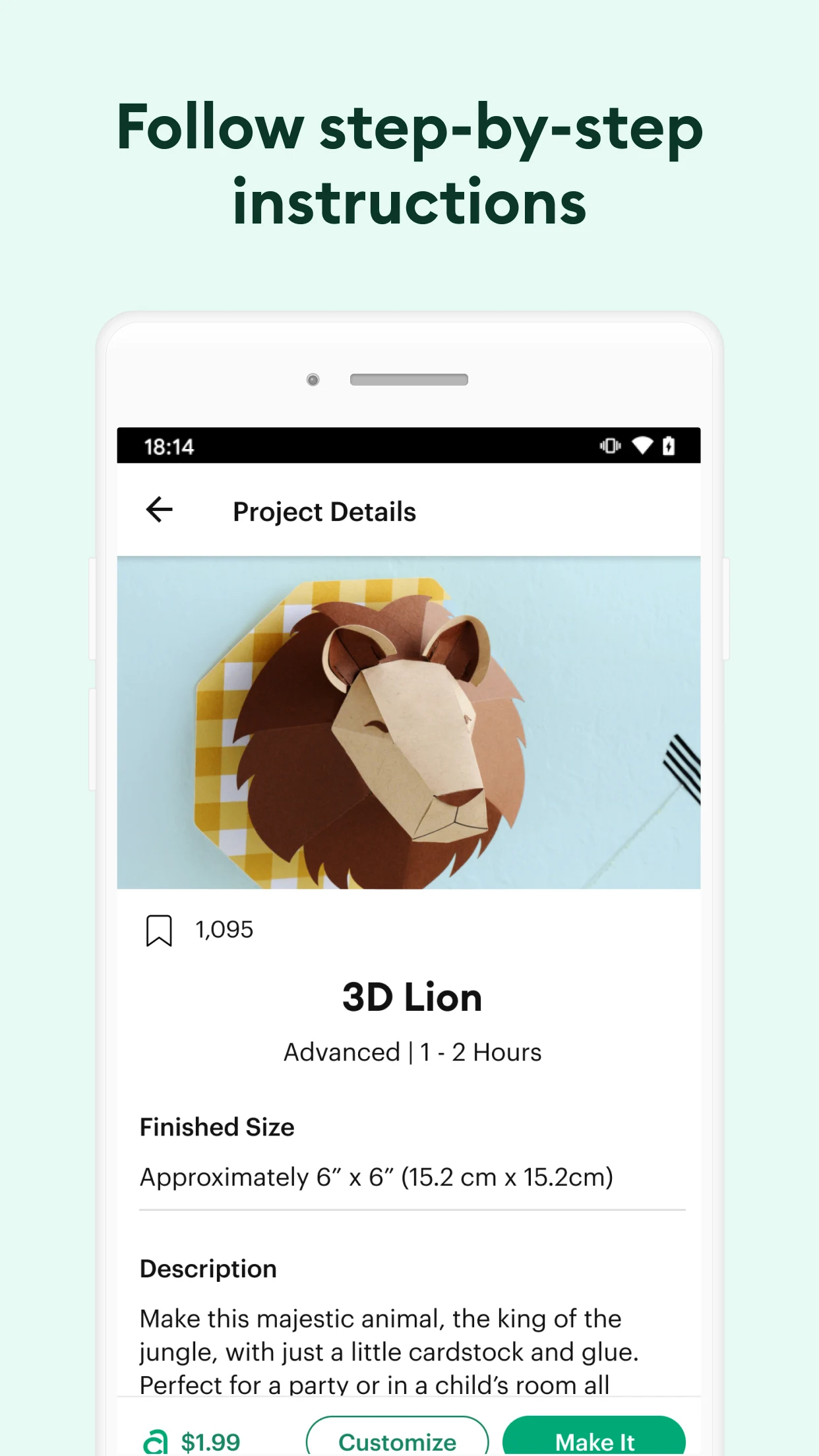
Task: Tap the approximate 6" x 6" size text
Action: click(x=377, y=1178)
